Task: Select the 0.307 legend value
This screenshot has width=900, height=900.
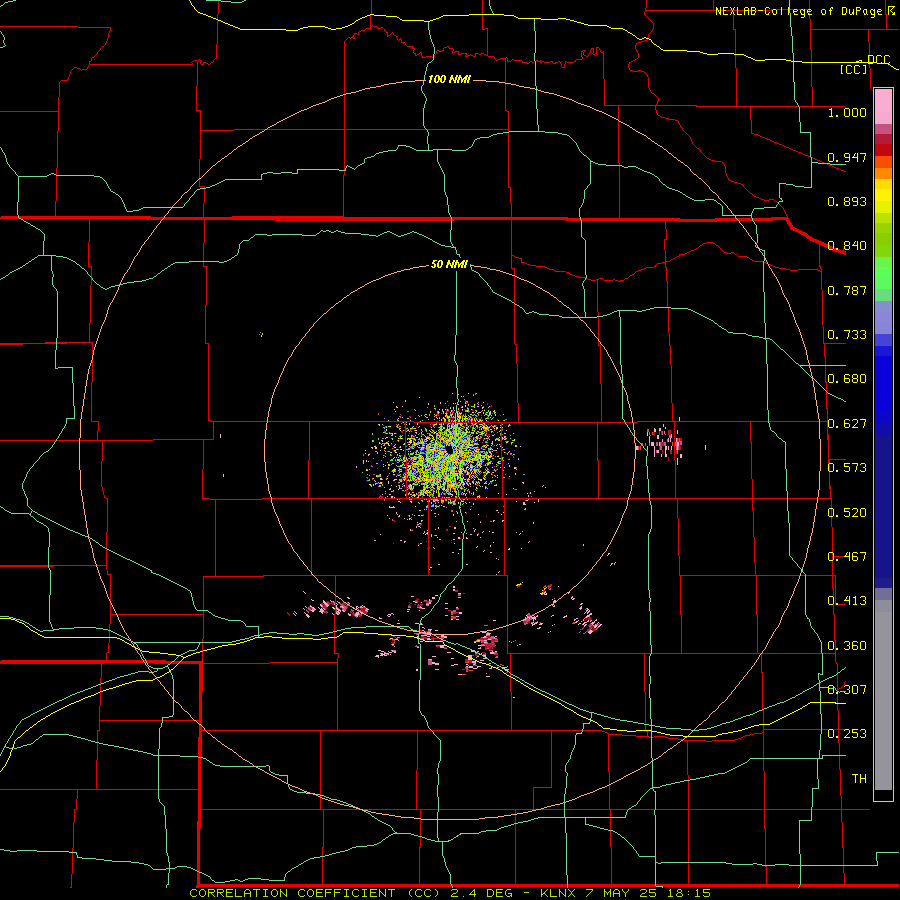Action: [x=847, y=690]
